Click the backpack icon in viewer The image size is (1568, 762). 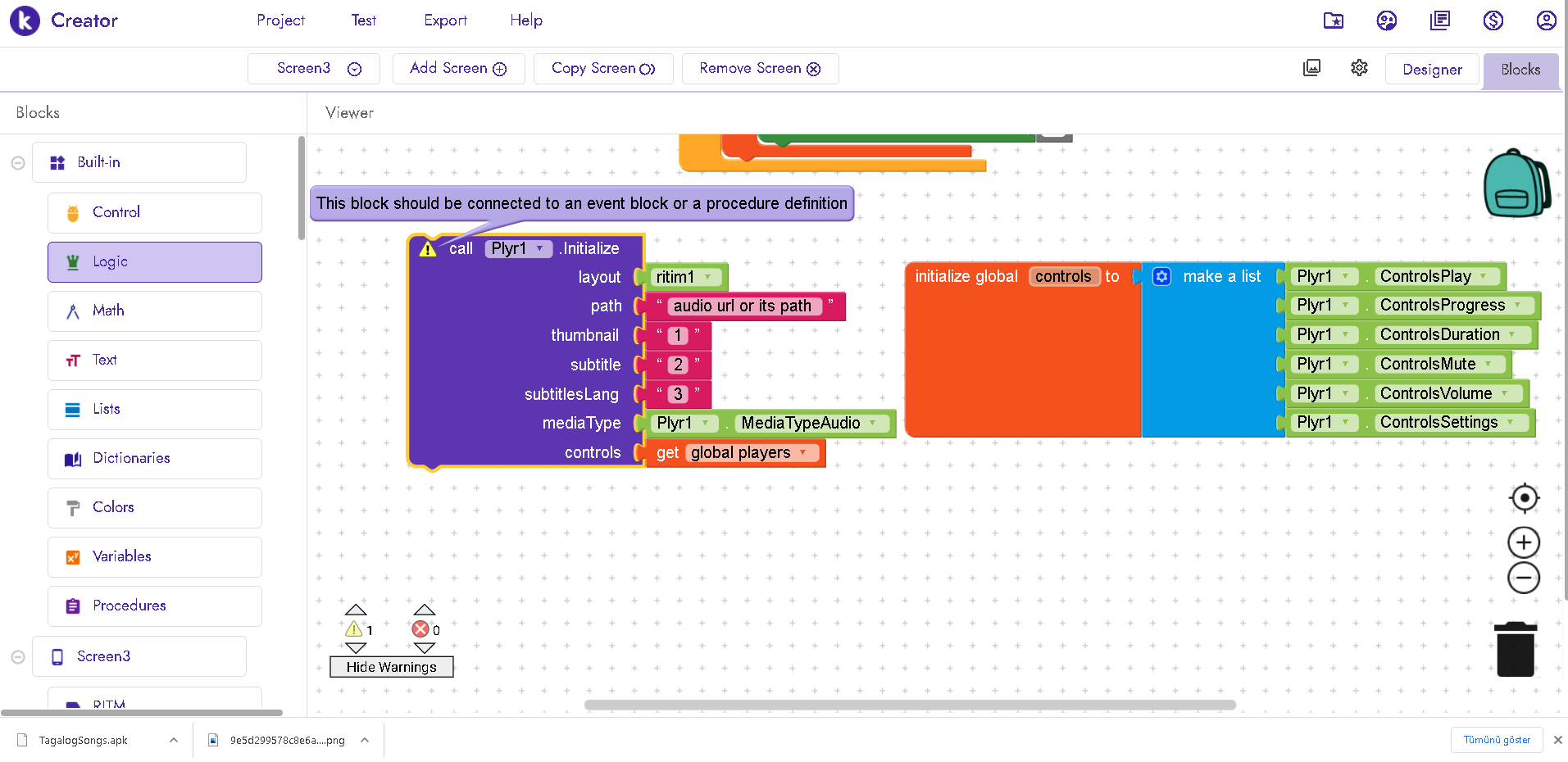pyautogui.click(x=1516, y=184)
